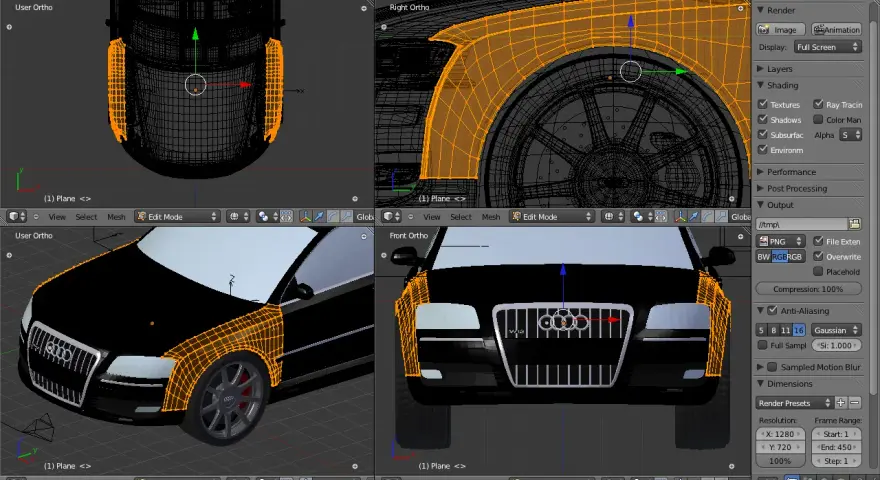The image size is (880, 480).
Task: Adjust Compression 100% slider
Action: [x=808, y=289]
